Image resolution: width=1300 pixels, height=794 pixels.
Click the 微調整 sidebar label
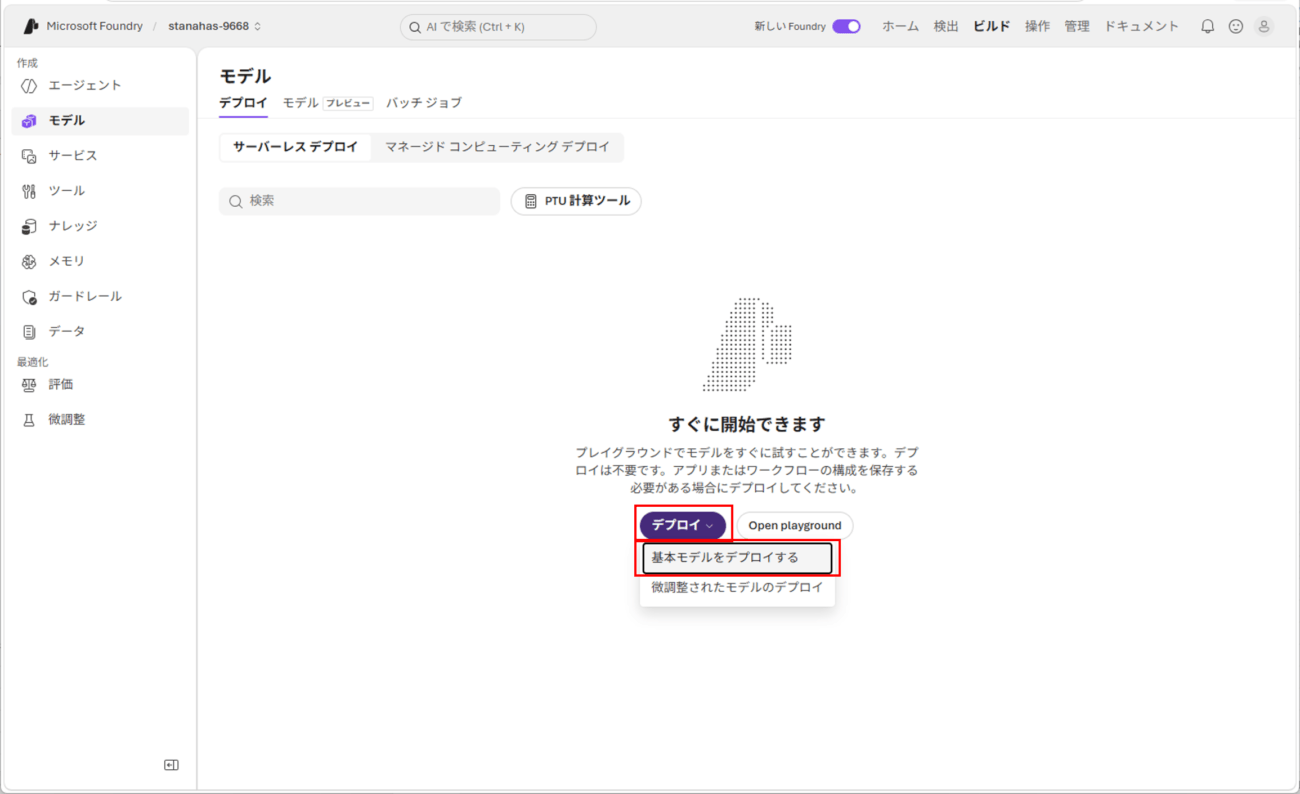pyautogui.click(x=67, y=420)
